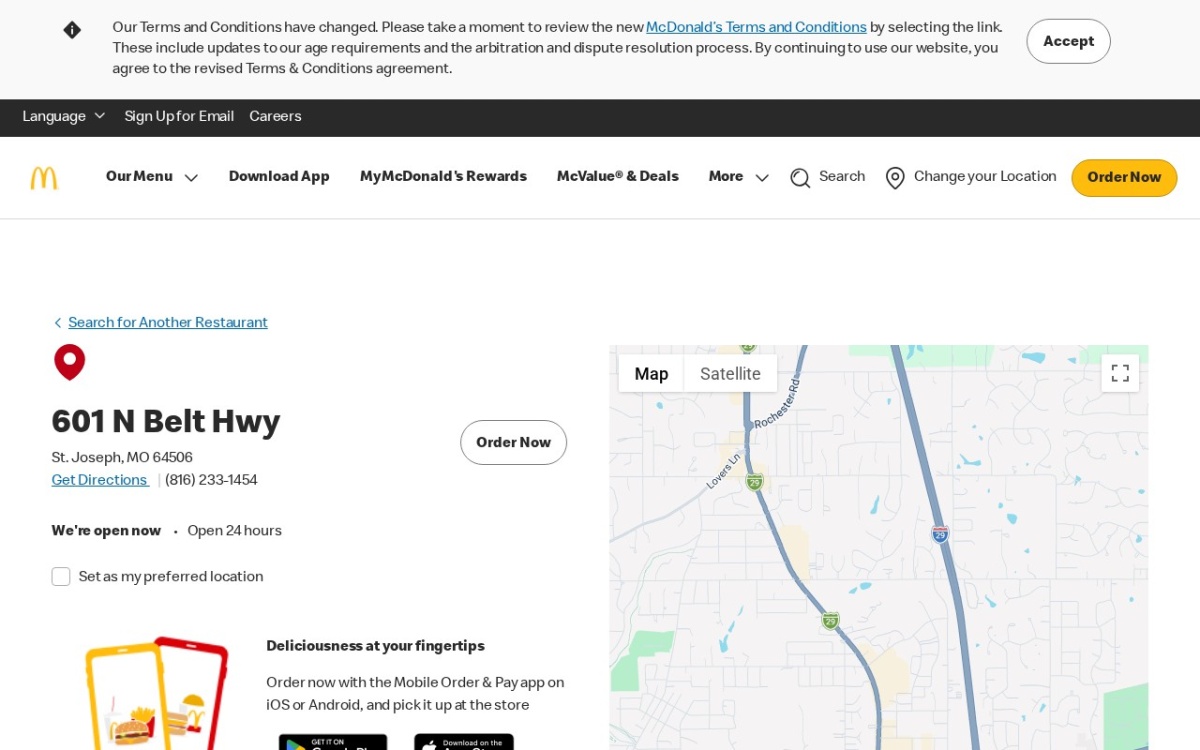This screenshot has width=1200, height=750.
Task: Toggle fullscreen map view
Action: coord(1120,373)
